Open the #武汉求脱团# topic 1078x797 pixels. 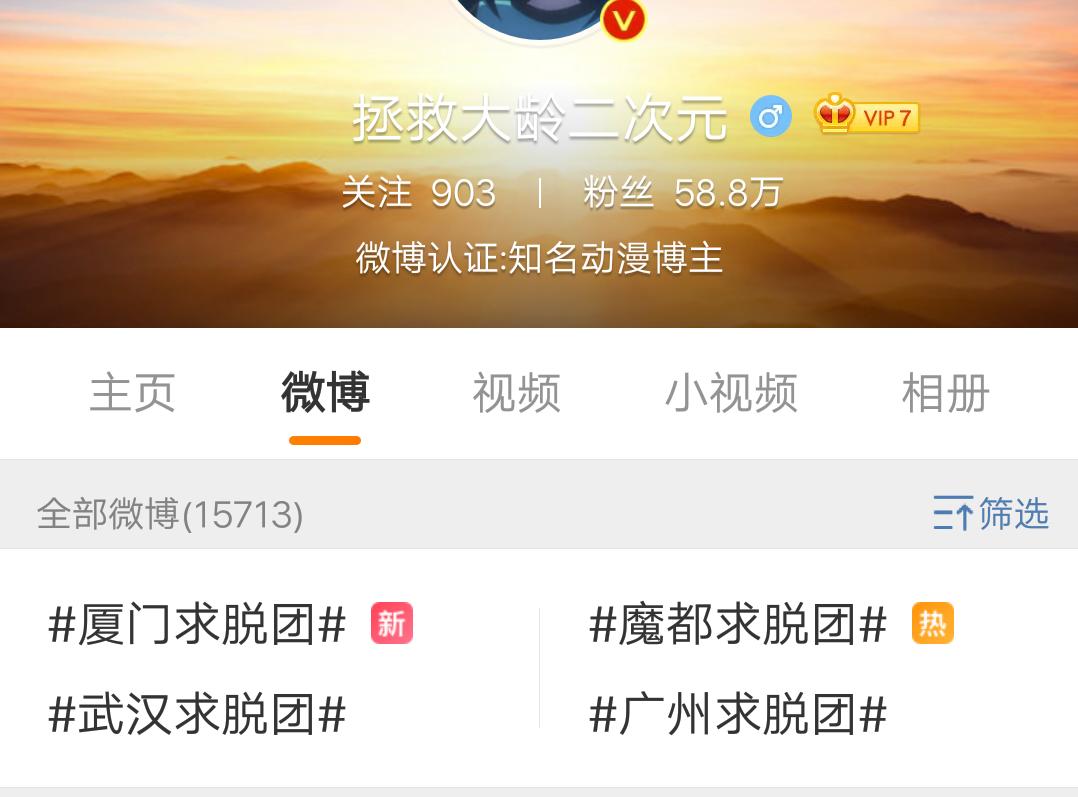[x=197, y=714]
